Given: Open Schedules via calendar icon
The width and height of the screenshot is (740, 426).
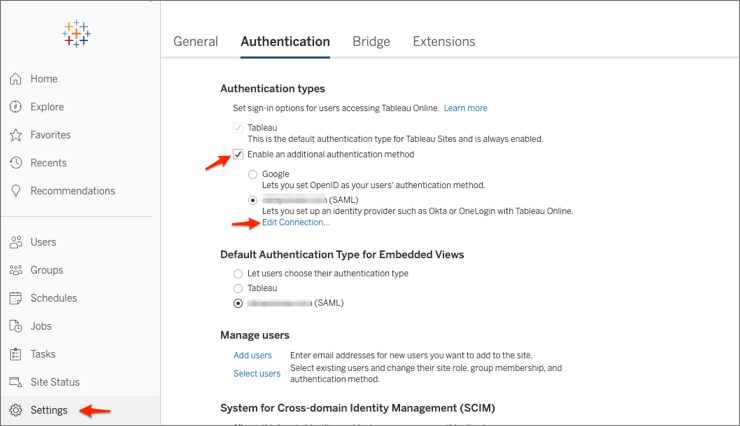Looking at the screenshot, I should [x=16, y=298].
